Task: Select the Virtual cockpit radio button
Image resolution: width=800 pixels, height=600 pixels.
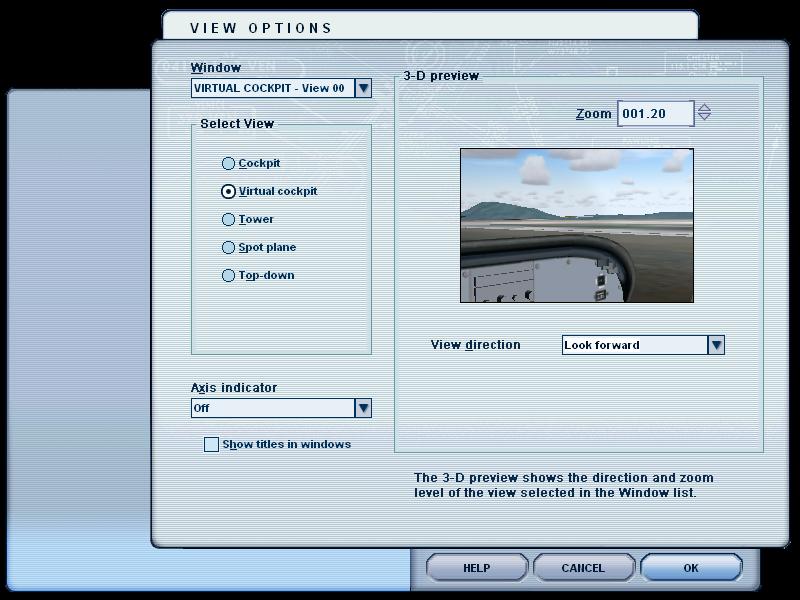Action: 229,191
